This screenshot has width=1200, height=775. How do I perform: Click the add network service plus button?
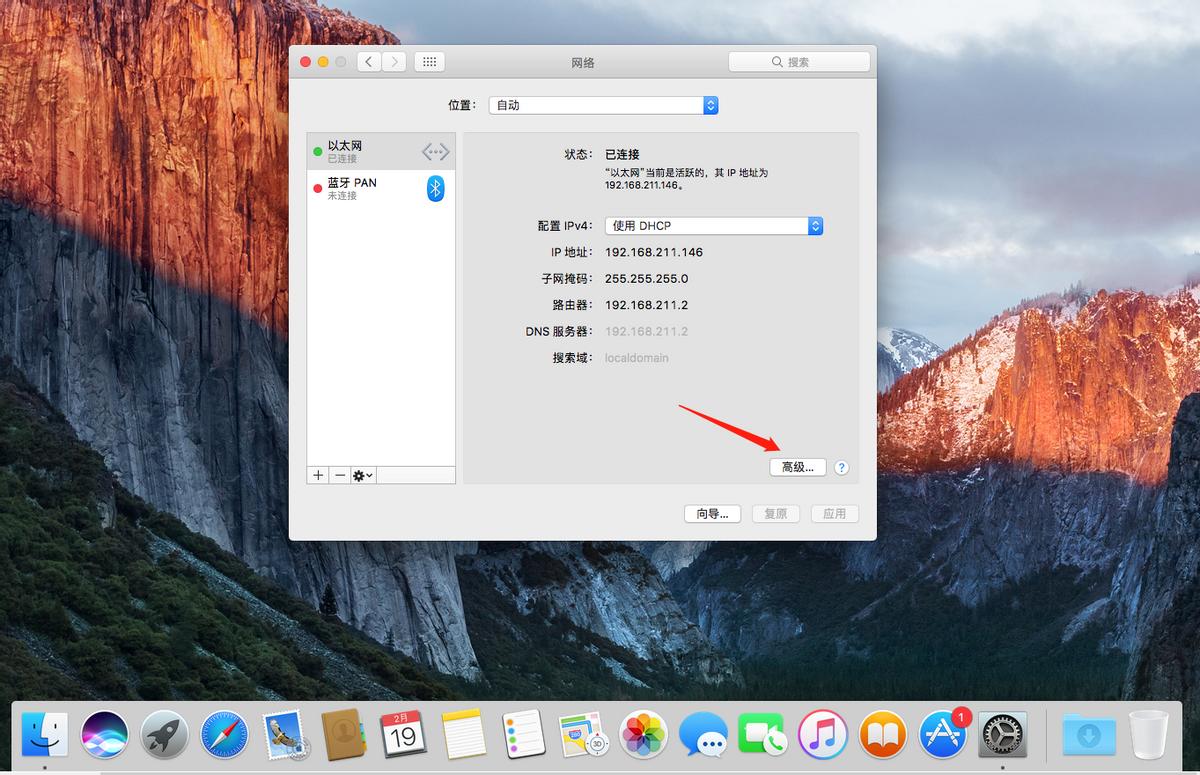318,475
